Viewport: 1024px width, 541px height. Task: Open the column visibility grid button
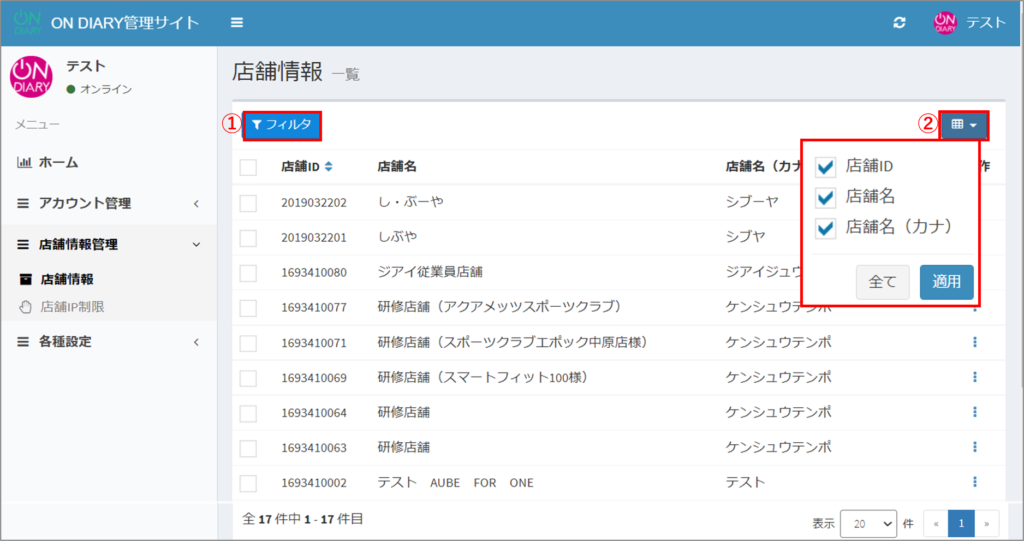[964, 125]
